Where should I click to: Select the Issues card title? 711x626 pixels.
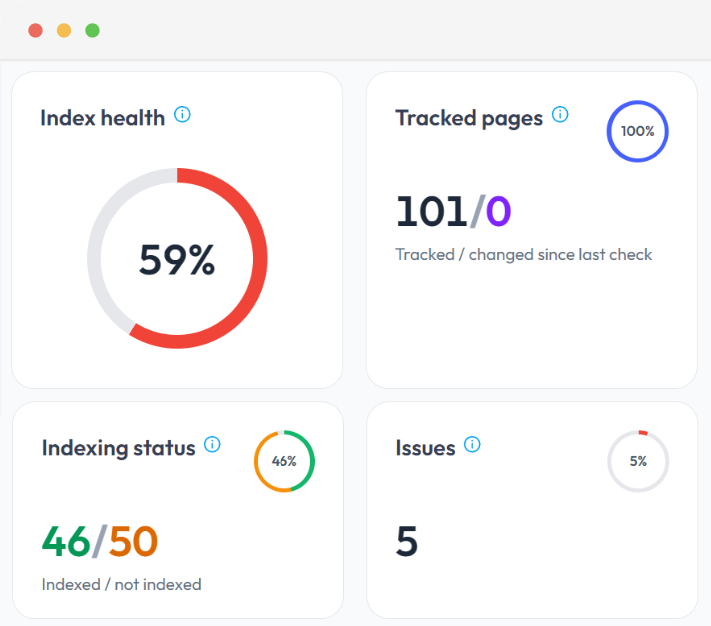pos(425,448)
